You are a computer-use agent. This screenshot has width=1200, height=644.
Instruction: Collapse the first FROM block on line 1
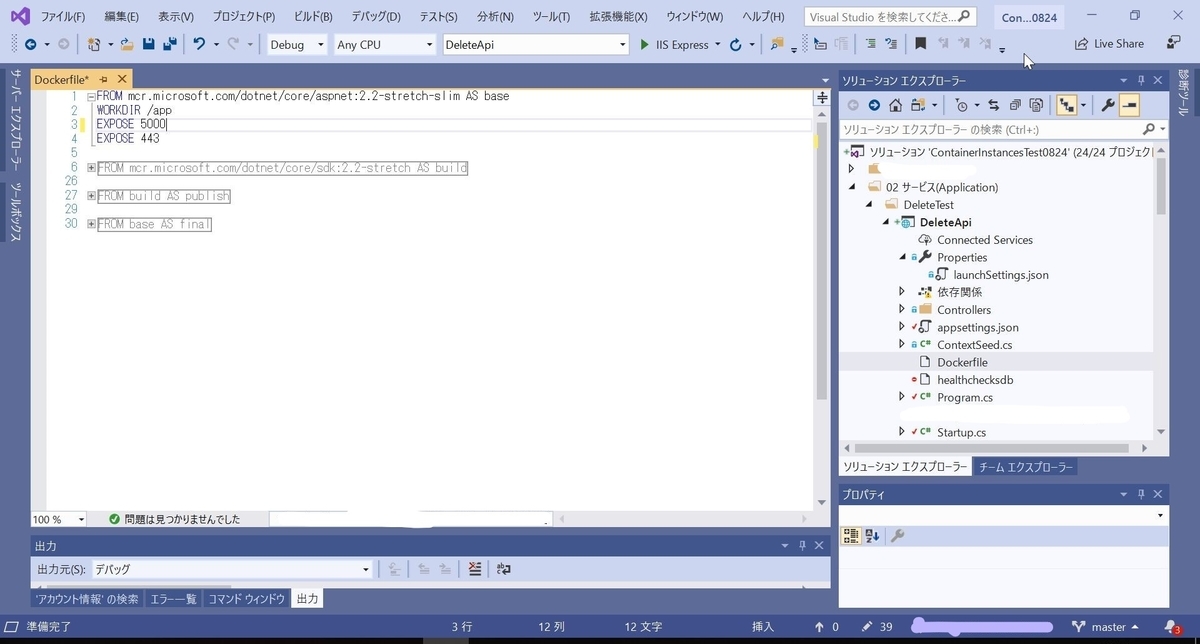(x=91, y=97)
